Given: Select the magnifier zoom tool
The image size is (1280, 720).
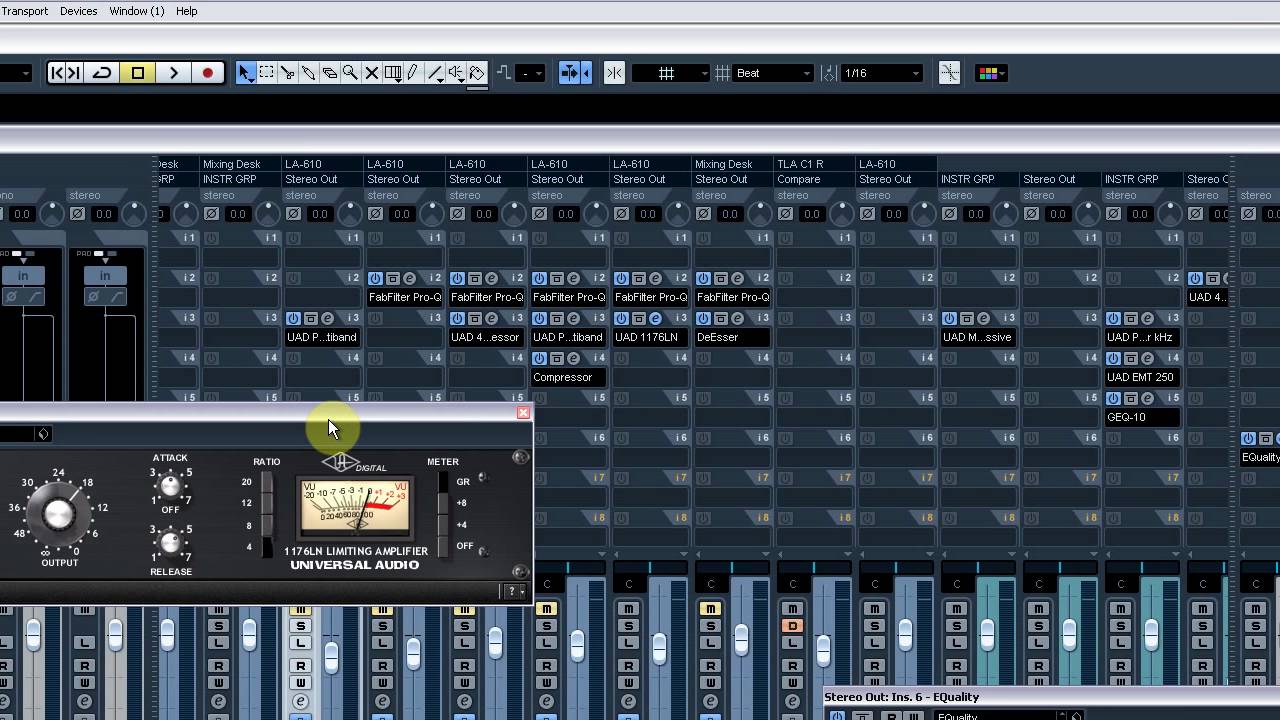Looking at the screenshot, I should 351,73.
